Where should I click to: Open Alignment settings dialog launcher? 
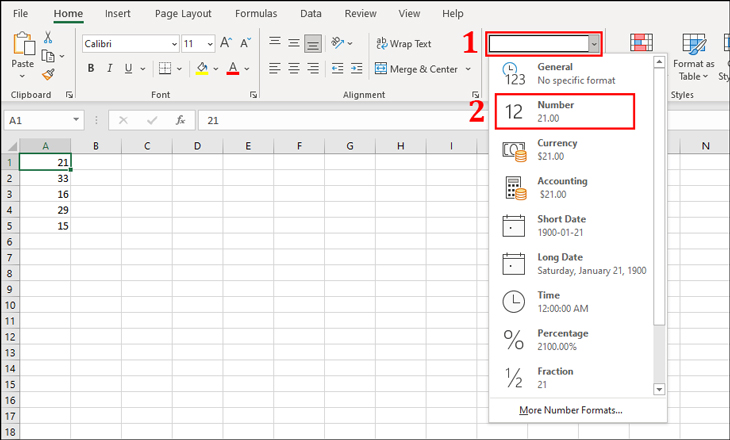pos(475,95)
